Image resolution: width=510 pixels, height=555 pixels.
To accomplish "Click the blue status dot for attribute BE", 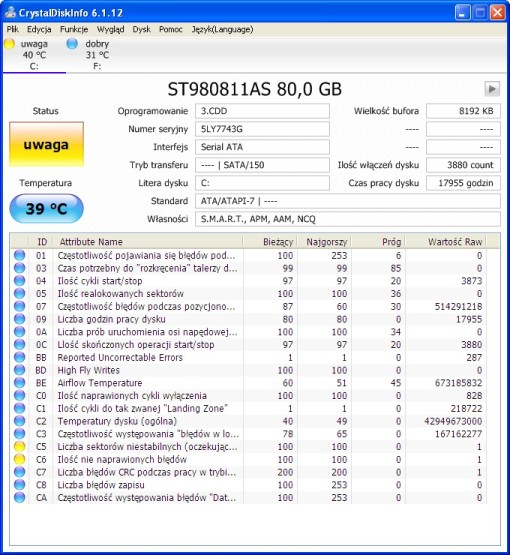I will [x=19, y=383].
